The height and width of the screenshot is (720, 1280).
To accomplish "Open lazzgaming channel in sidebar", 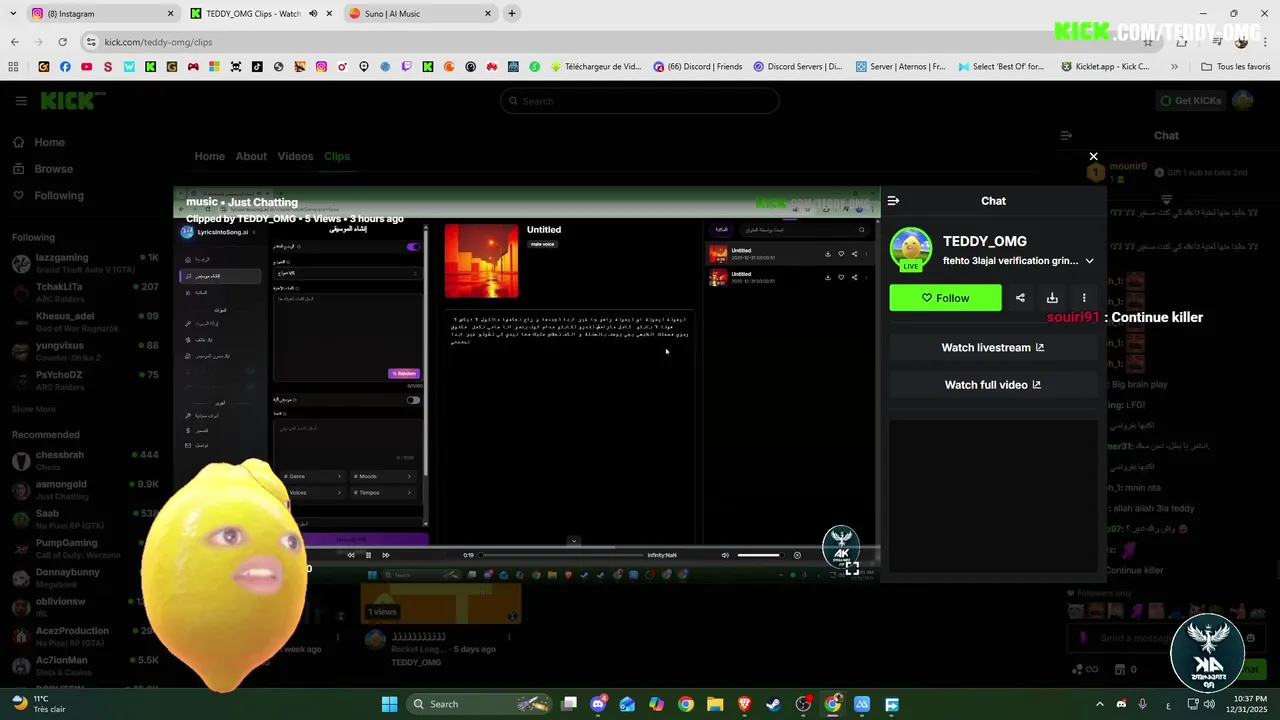I will [x=85, y=264].
